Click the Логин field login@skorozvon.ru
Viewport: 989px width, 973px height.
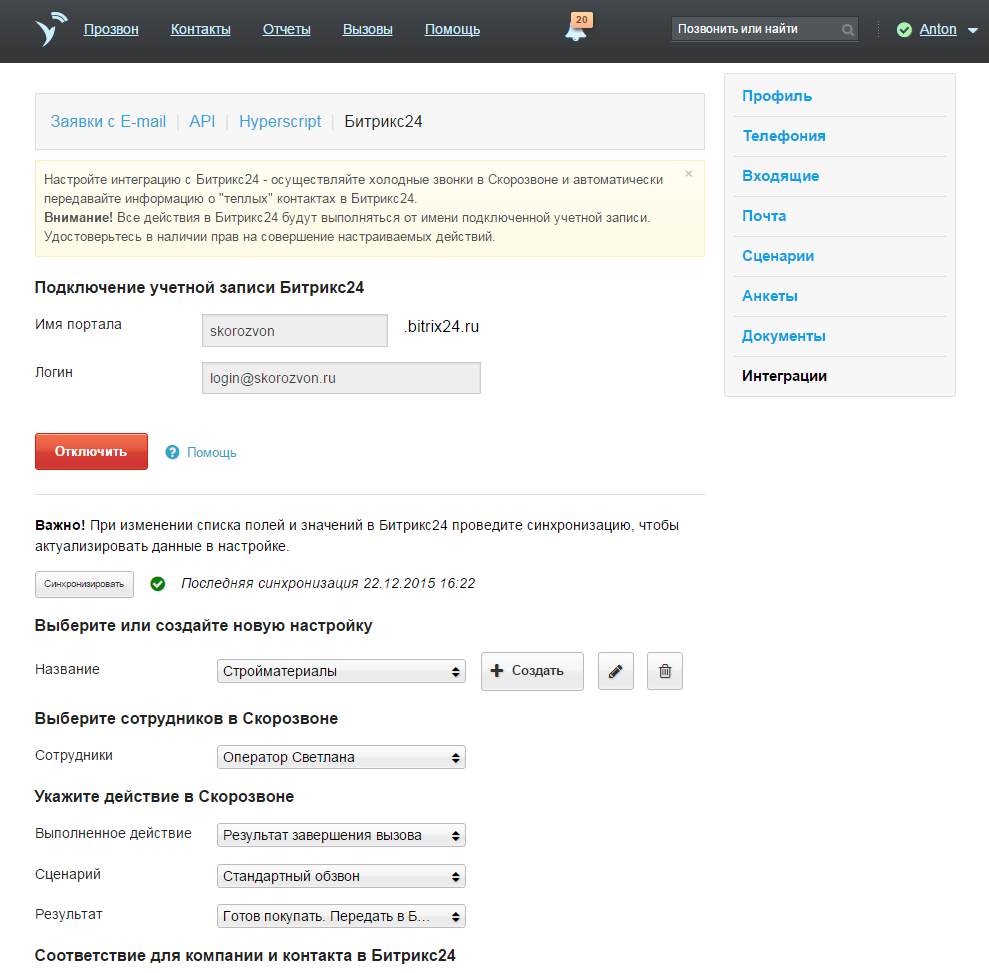(341, 378)
